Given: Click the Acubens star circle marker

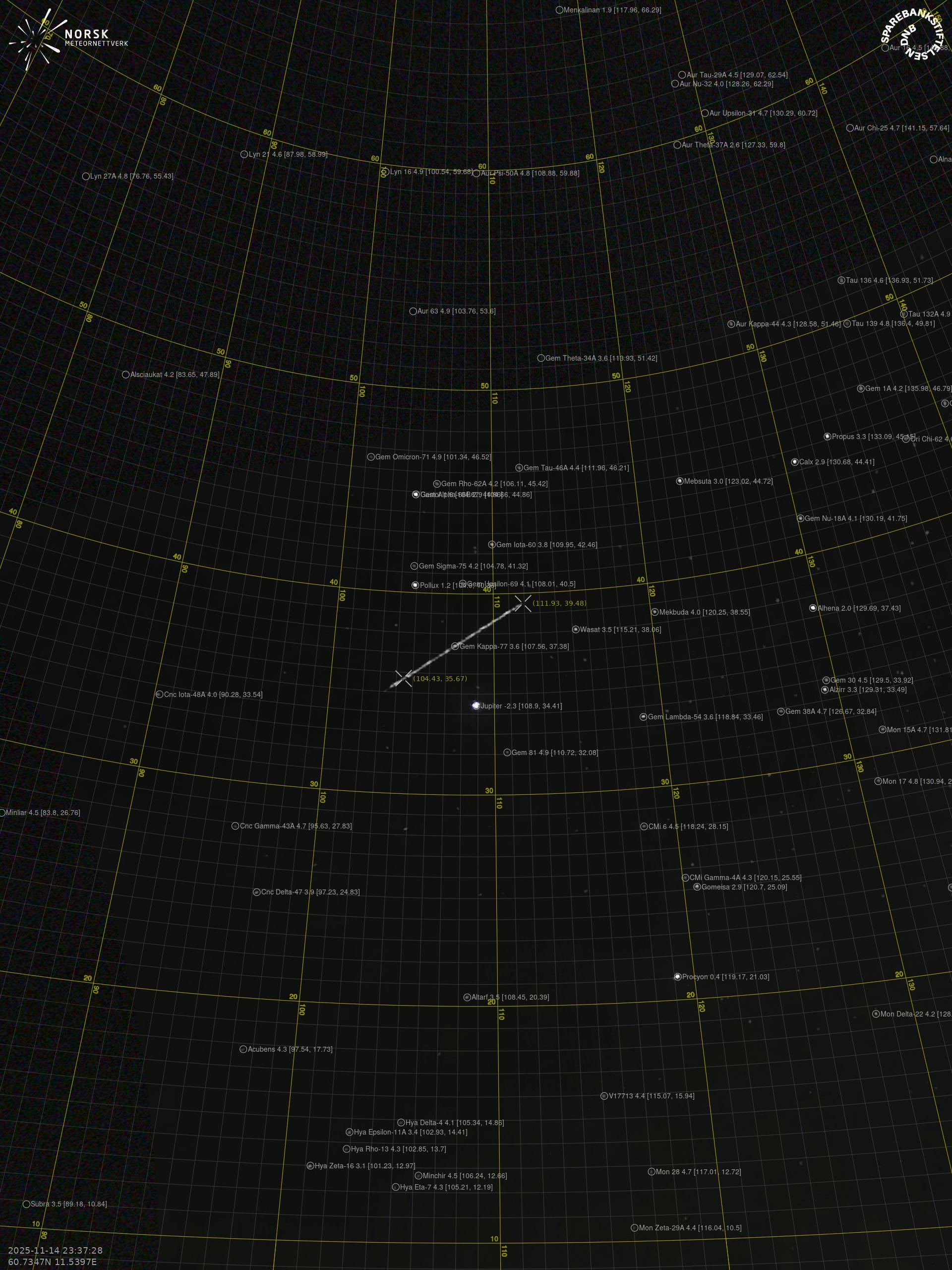Looking at the screenshot, I should (x=243, y=1049).
